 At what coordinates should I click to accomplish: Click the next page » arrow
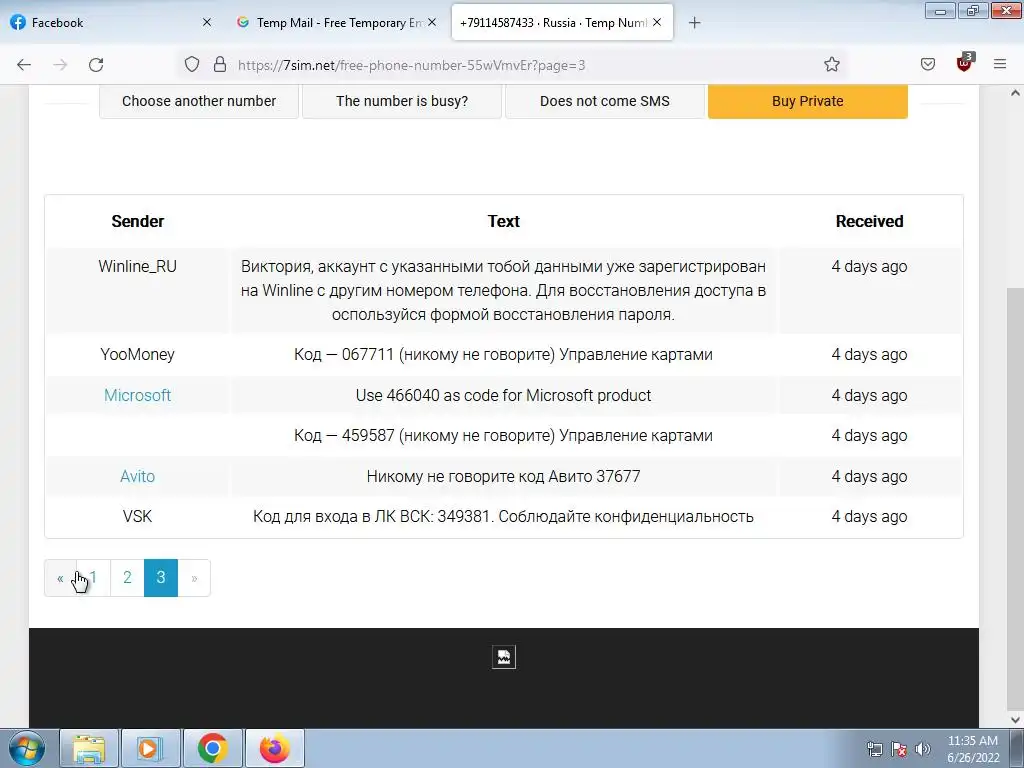[x=194, y=578]
